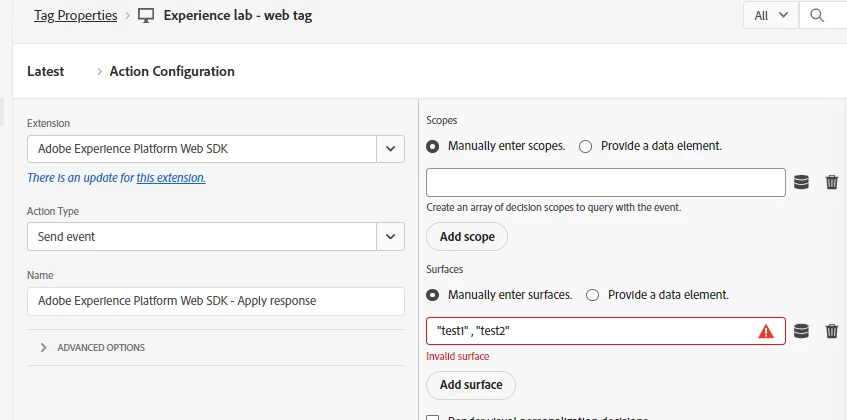Open the Extension dropdown arrow
The image size is (847, 420).
[x=391, y=149]
